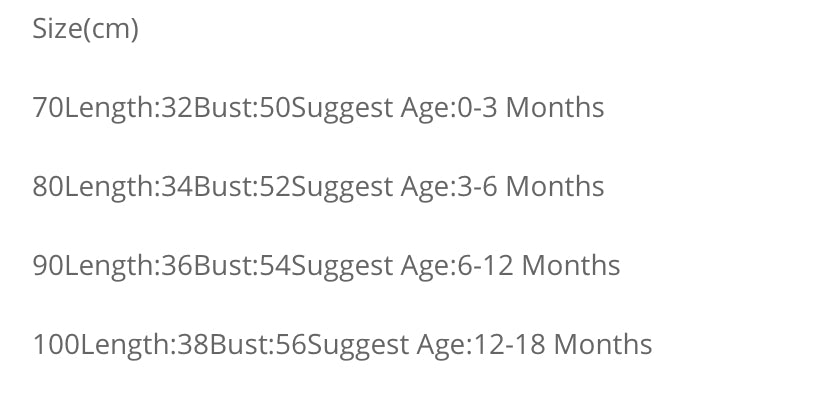Image resolution: width=828 pixels, height=396 pixels.
Task: Click the Bust:54 measurement
Action: [x=242, y=265]
